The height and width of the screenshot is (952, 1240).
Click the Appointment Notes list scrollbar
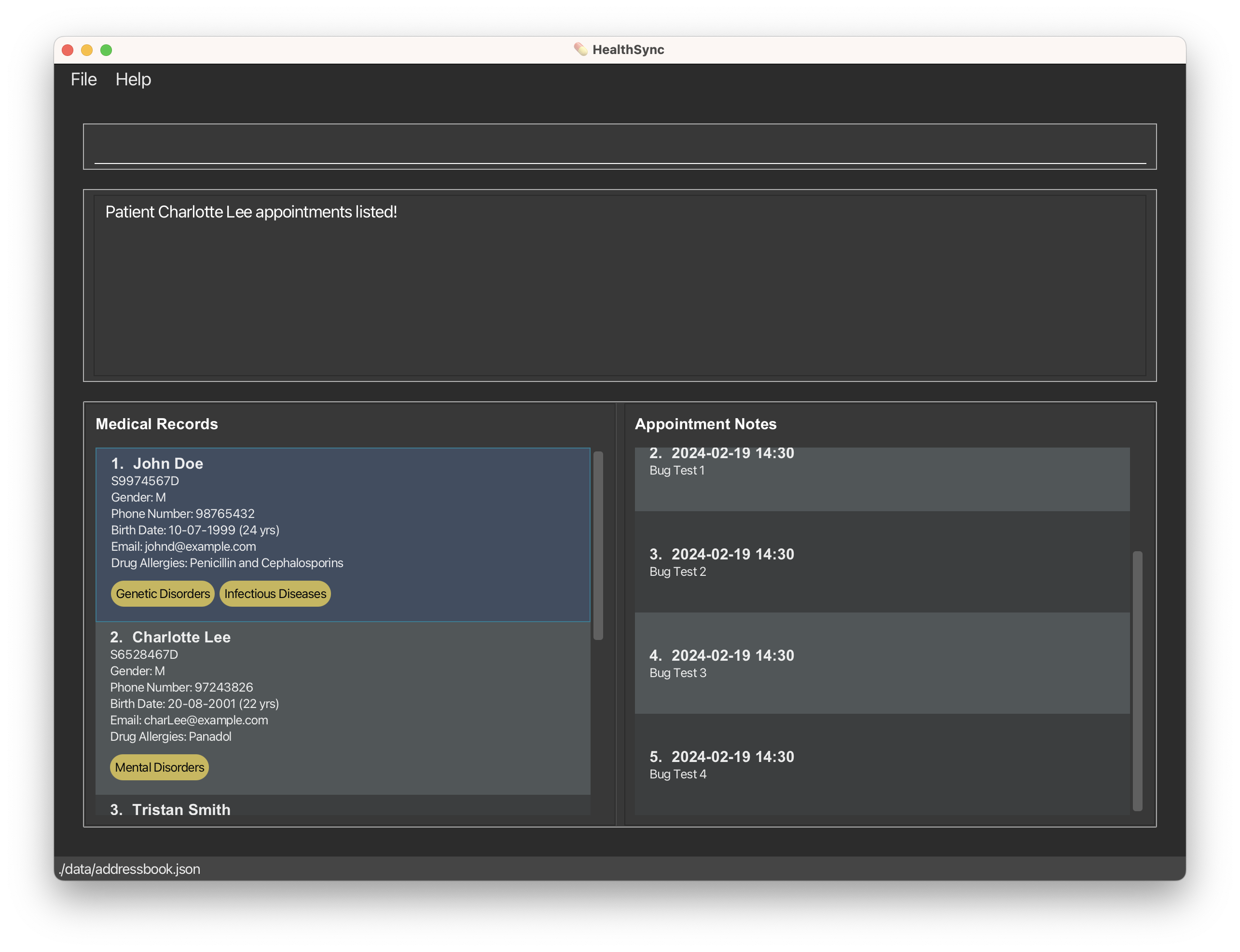[x=1137, y=680]
